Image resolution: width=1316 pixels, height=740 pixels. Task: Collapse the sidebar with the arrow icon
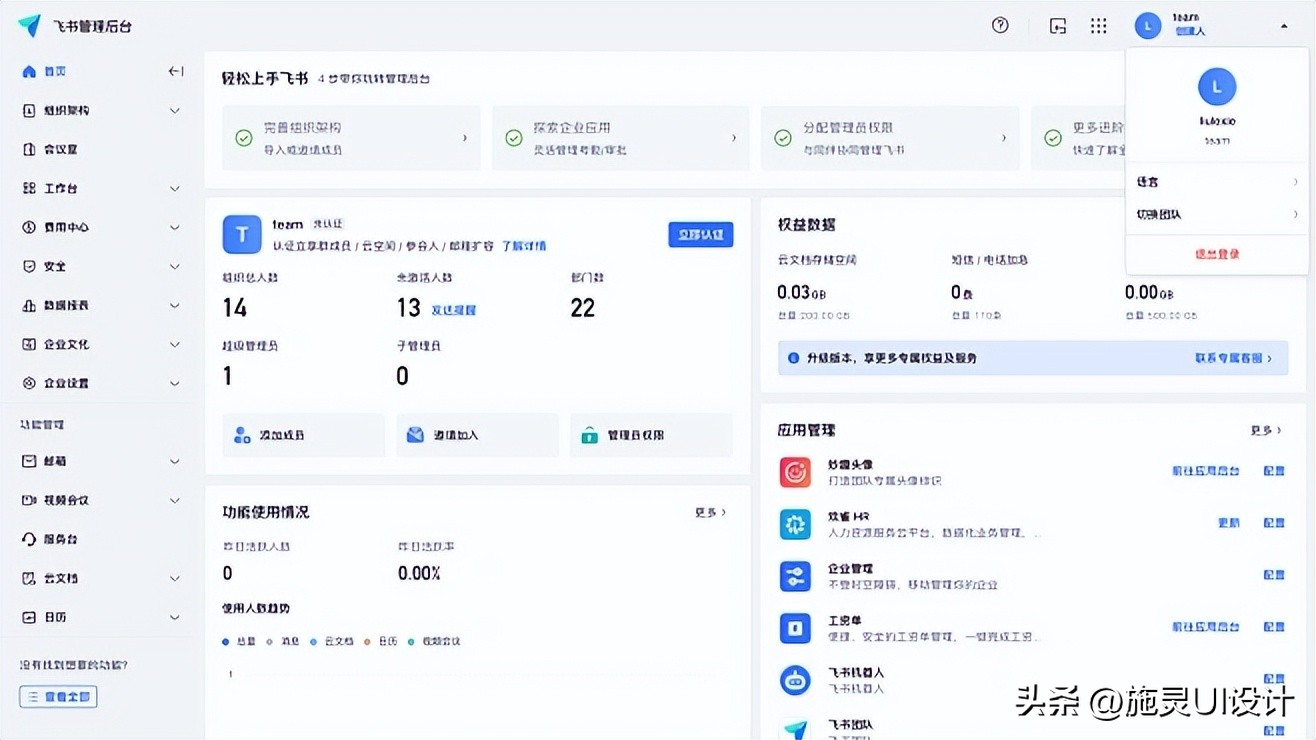click(176, 71)
